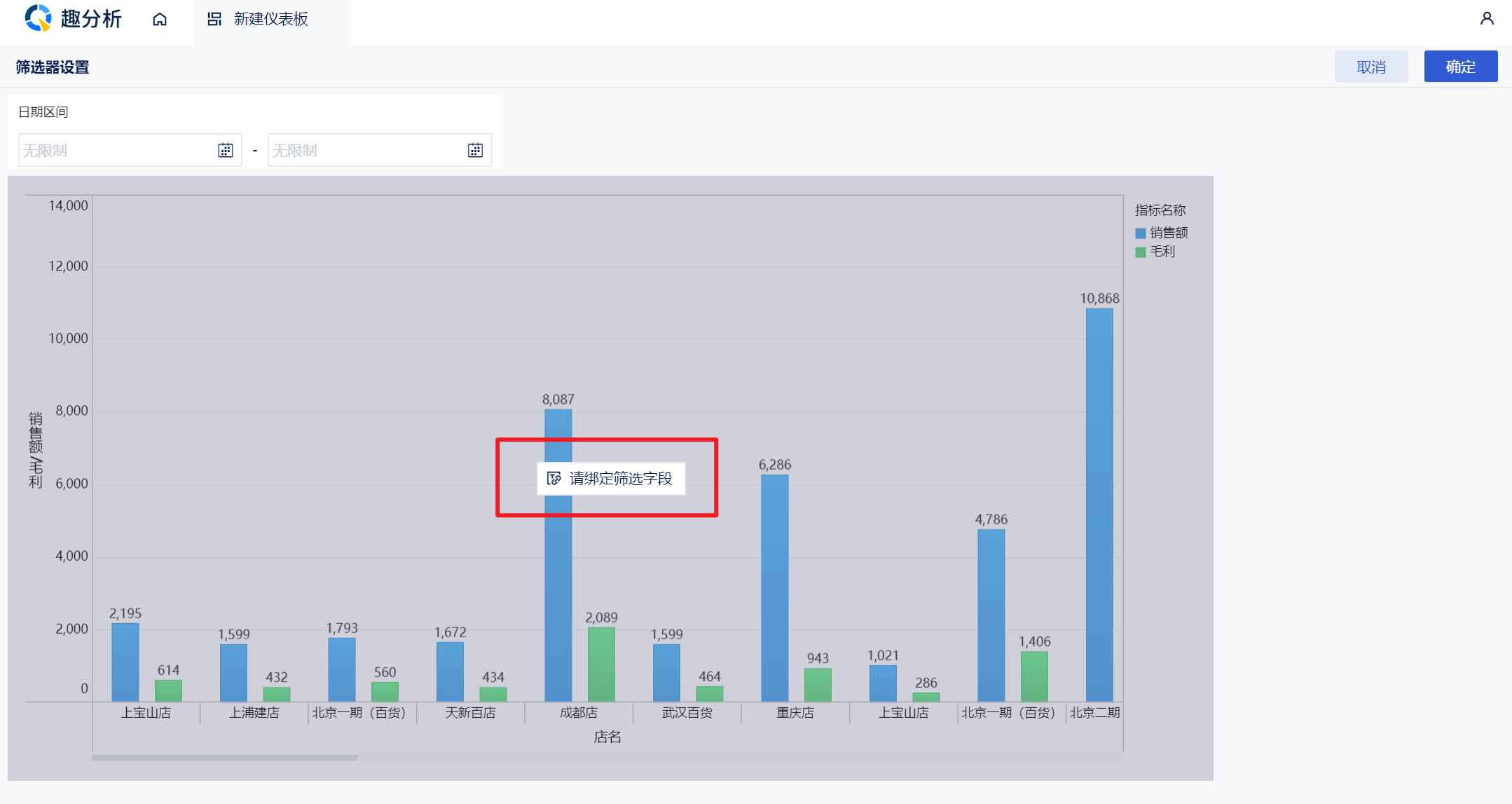Image resolution: width=1512 pixels, height=804 pixels.
Task: Click the home icon in top bar
Action: click(x=160, y=19)
